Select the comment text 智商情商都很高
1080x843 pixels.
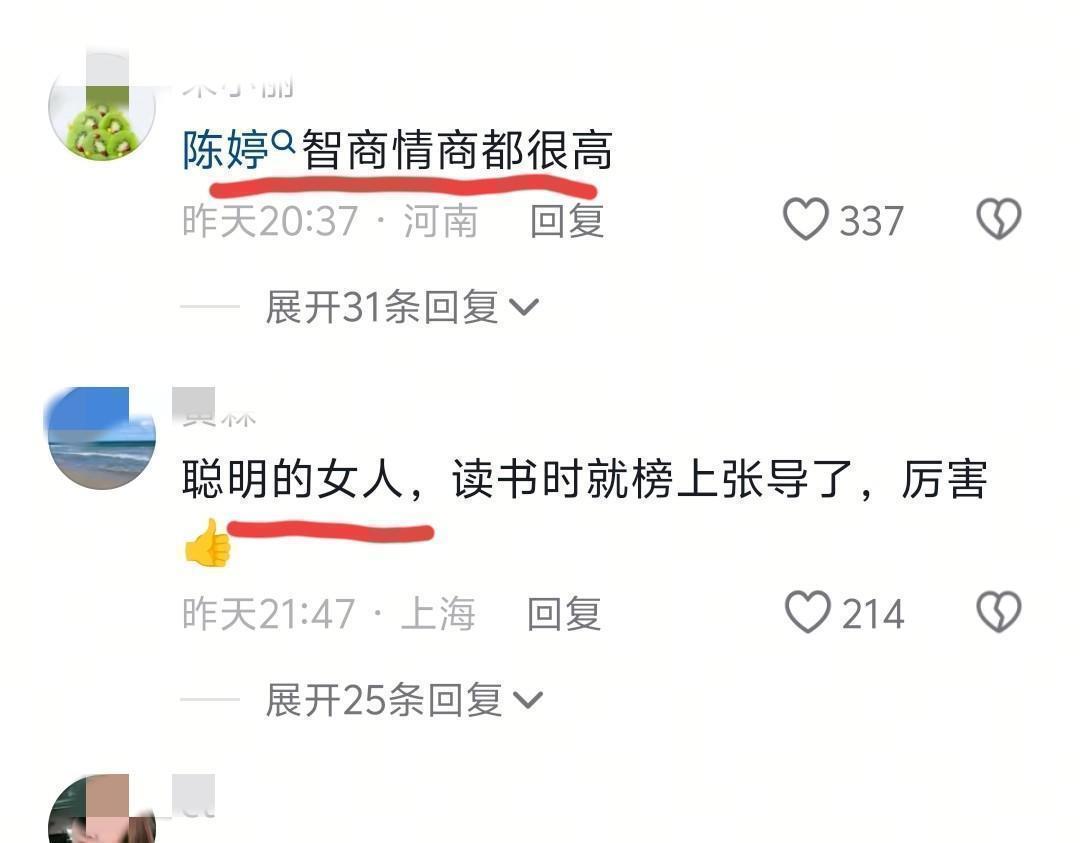(x=457, y=150)
